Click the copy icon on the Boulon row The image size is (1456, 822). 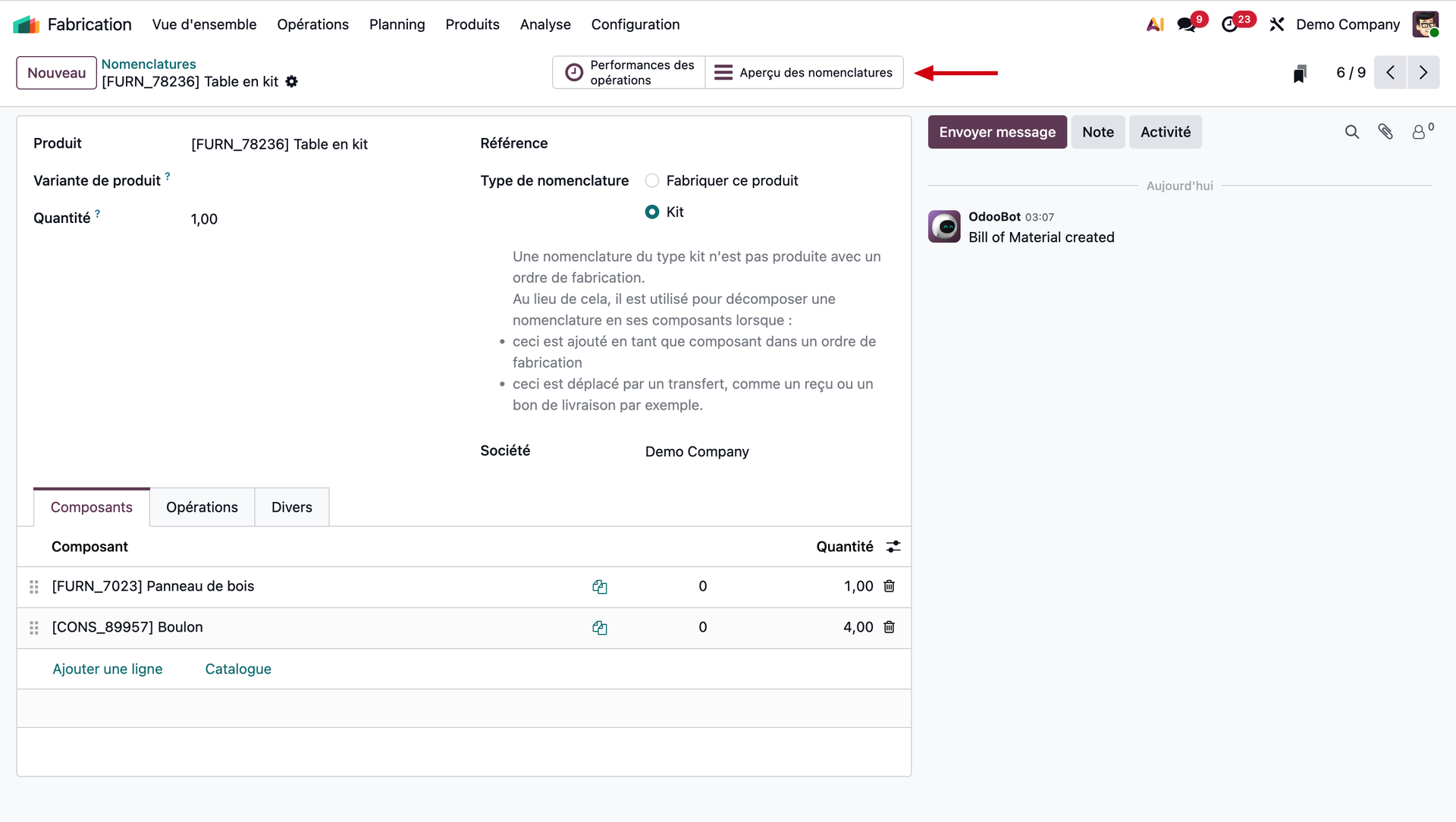[600, 628]
